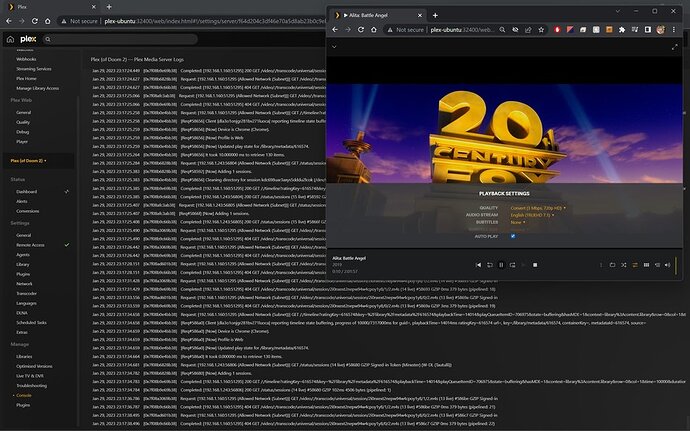Open the Subtitles dropdown set to None

[x=518, y=222]
